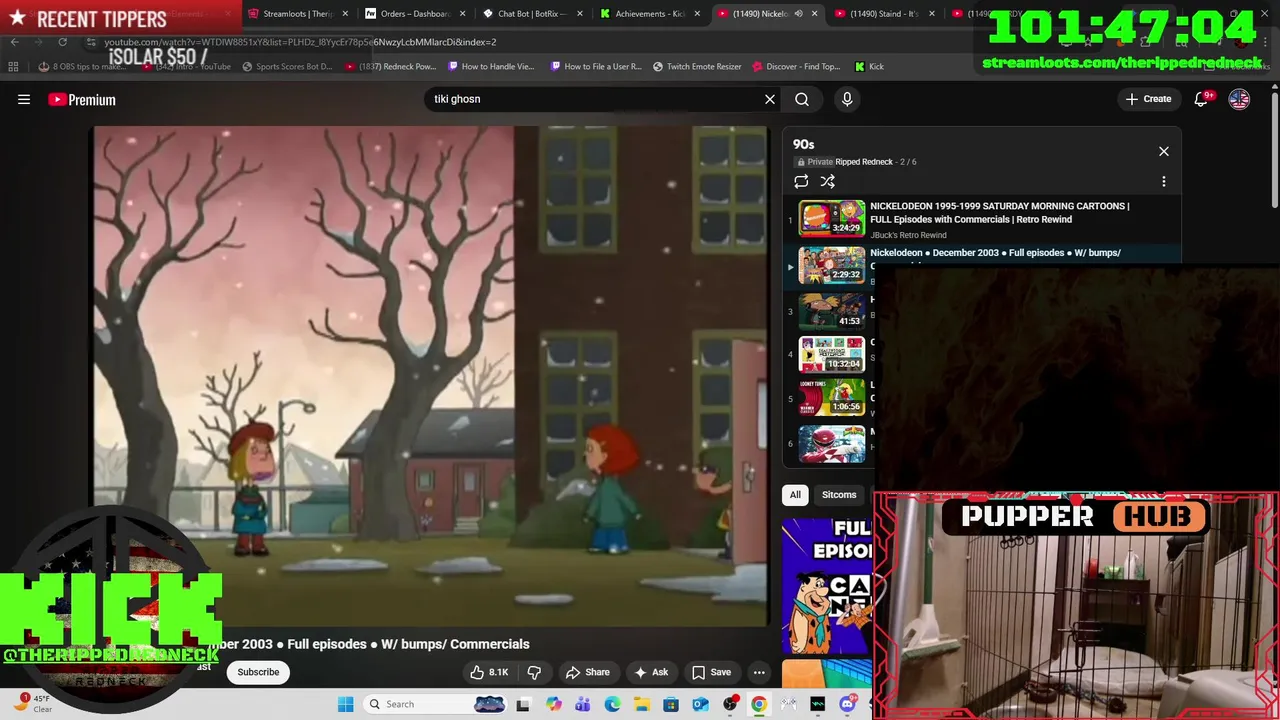This screenshot has width=1280, height=720.
Task: Share the video
Action: [x=587, y=672]
